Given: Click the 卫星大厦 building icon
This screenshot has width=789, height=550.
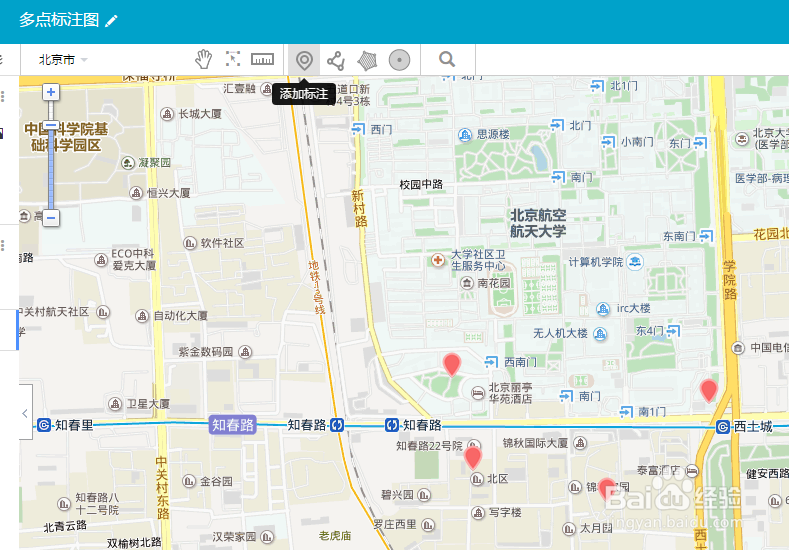Looking at the screenshot, I should (x=115, y=404).
